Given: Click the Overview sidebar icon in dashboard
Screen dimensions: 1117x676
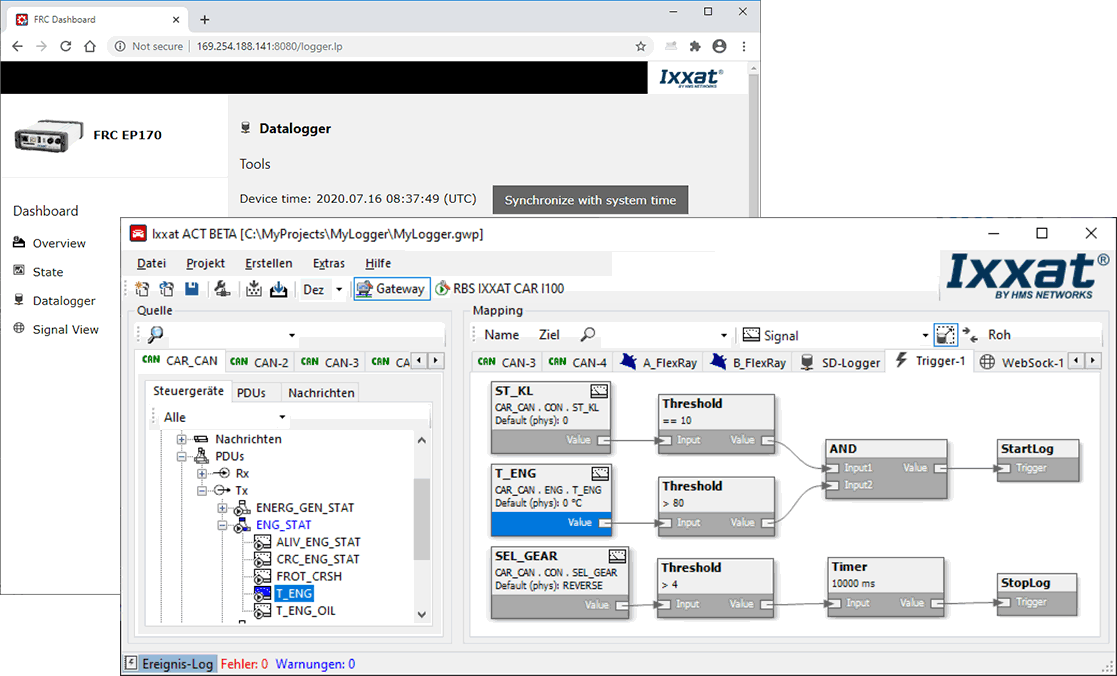Looking at the screenshot, I should click(x=19, y=243).
